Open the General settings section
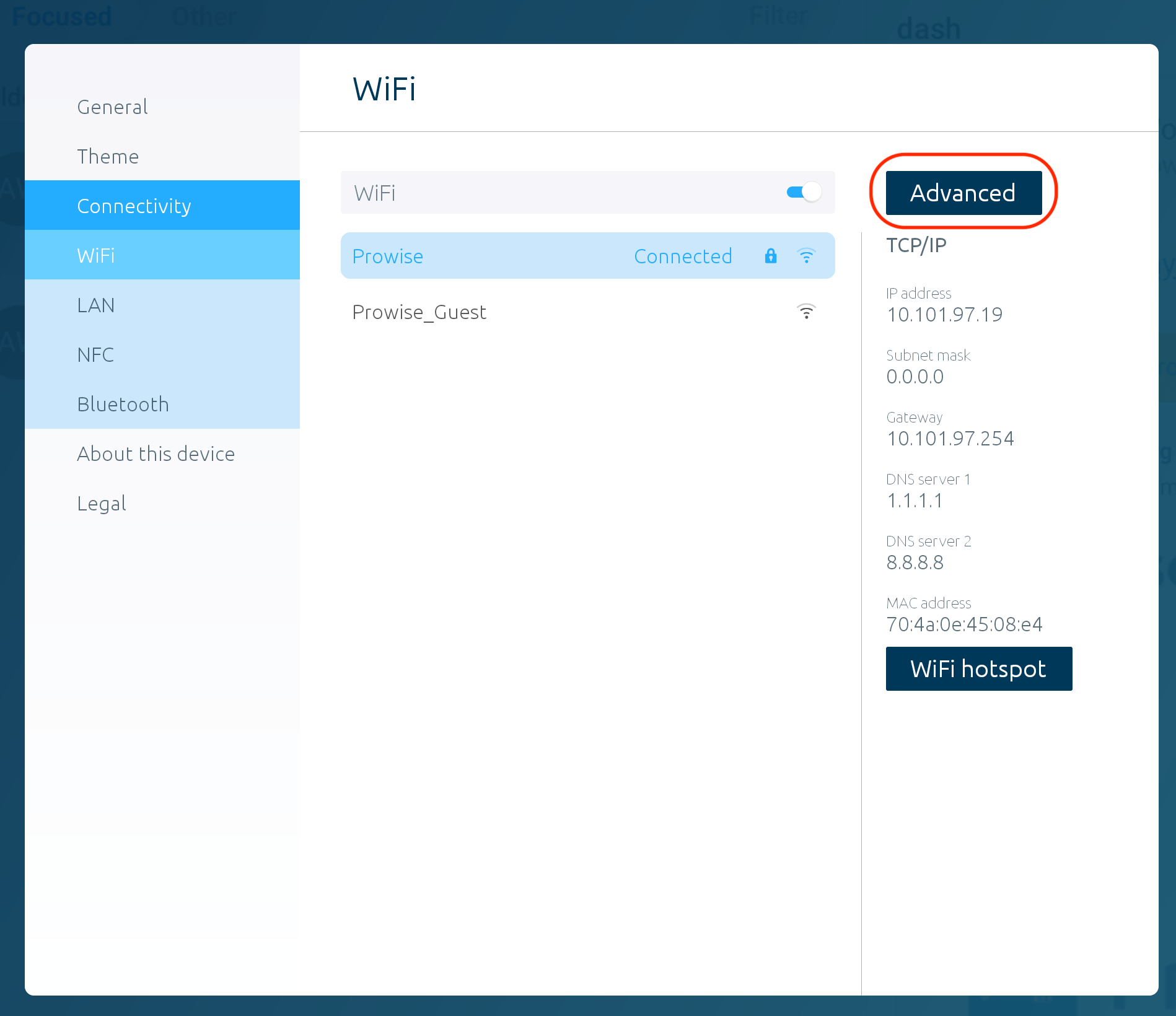The height and width of the screenshot is (1016, 1176). [112, 107]
